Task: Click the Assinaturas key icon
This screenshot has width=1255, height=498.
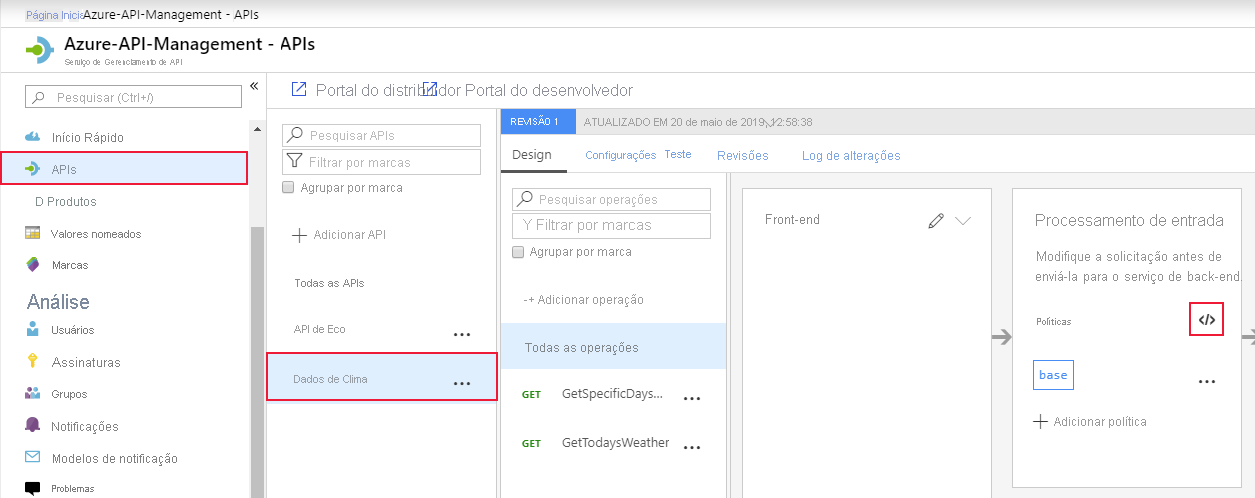Action: click(x=32, y=362)
